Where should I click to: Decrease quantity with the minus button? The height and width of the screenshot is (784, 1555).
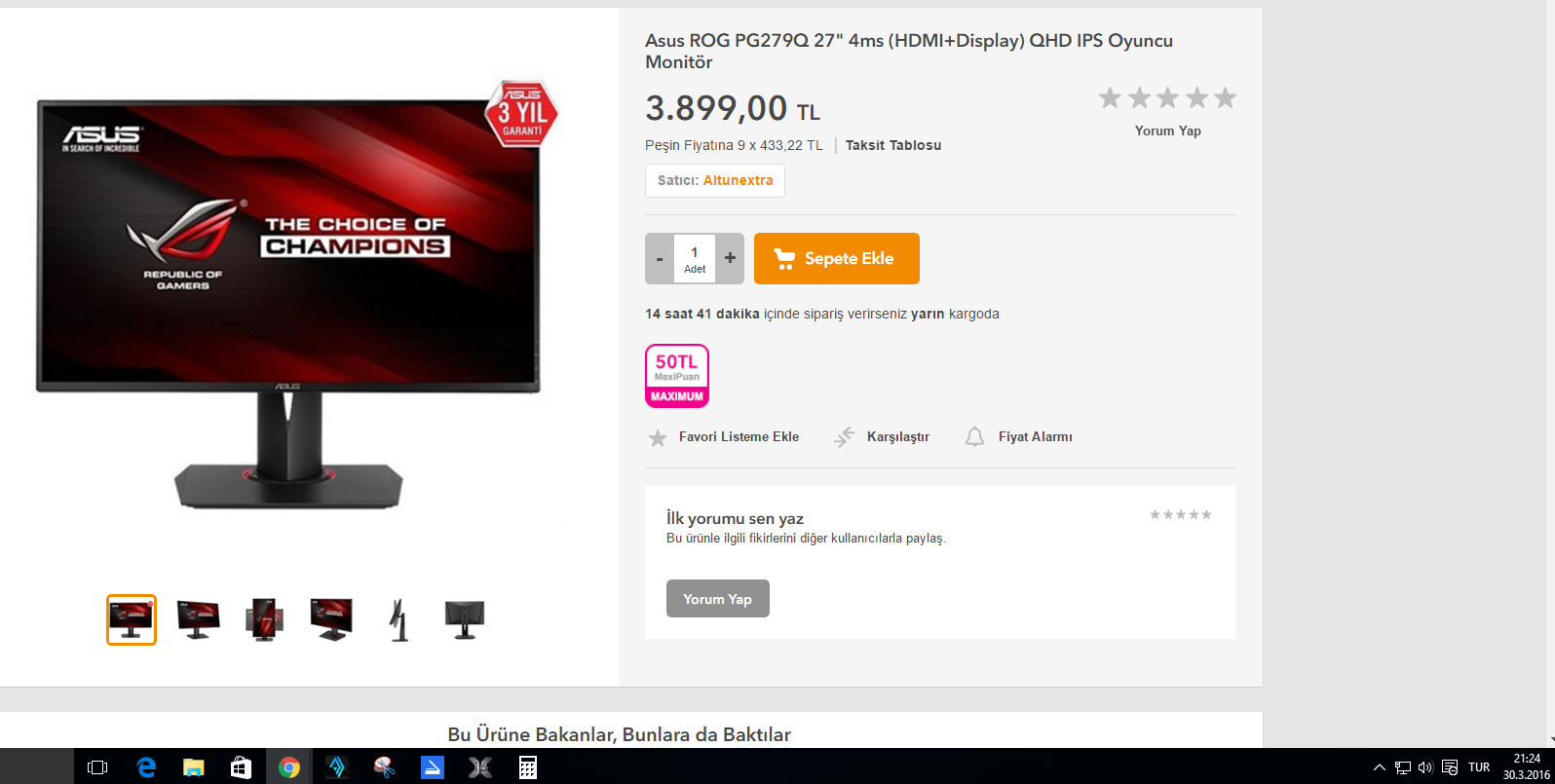click(660, 258)
